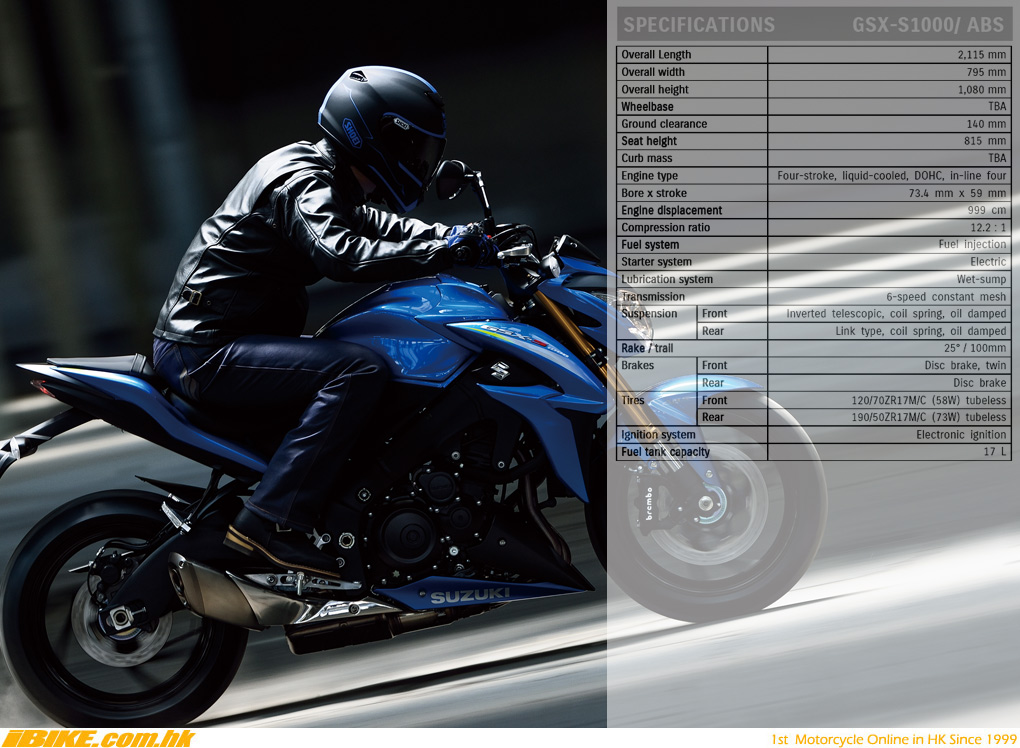Click the '1st Motorcycle Online in HK Since 1999' tagline

[x=894, y=740]
